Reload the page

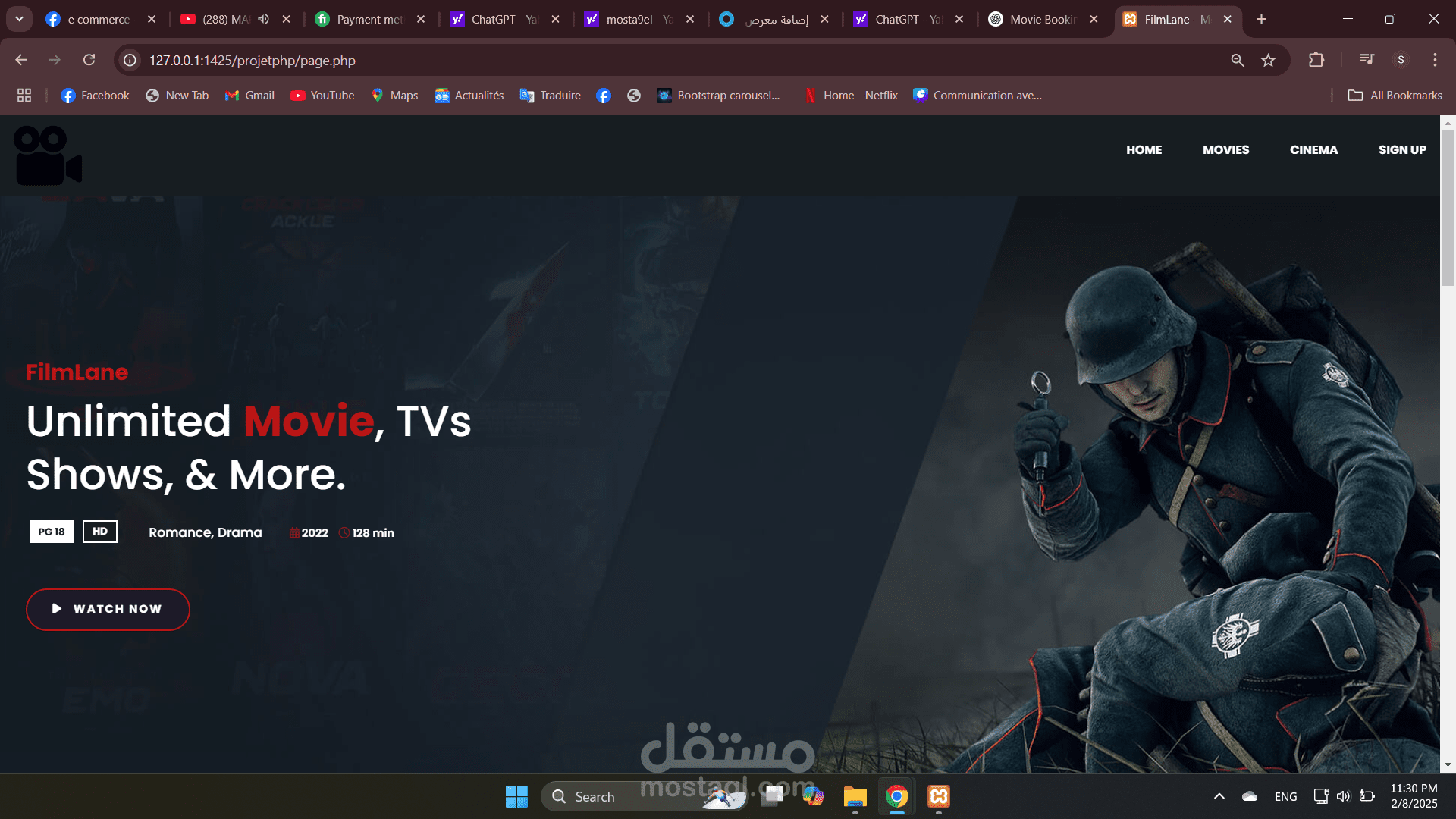(x=89, y=60)
